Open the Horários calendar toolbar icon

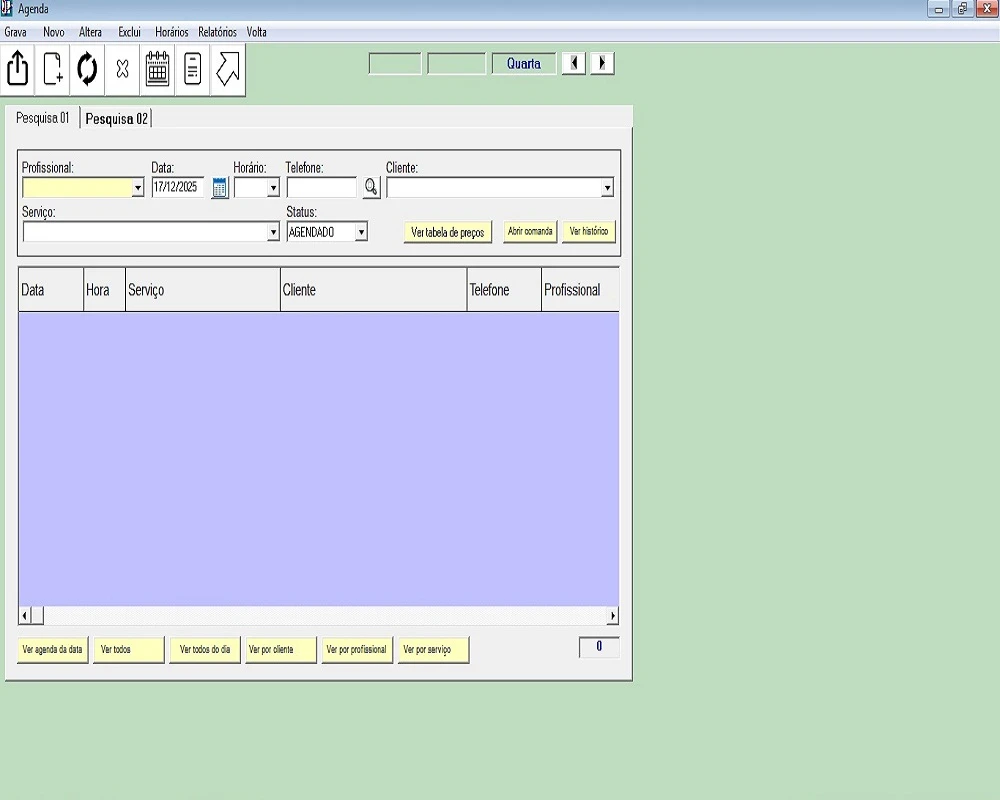158,70
